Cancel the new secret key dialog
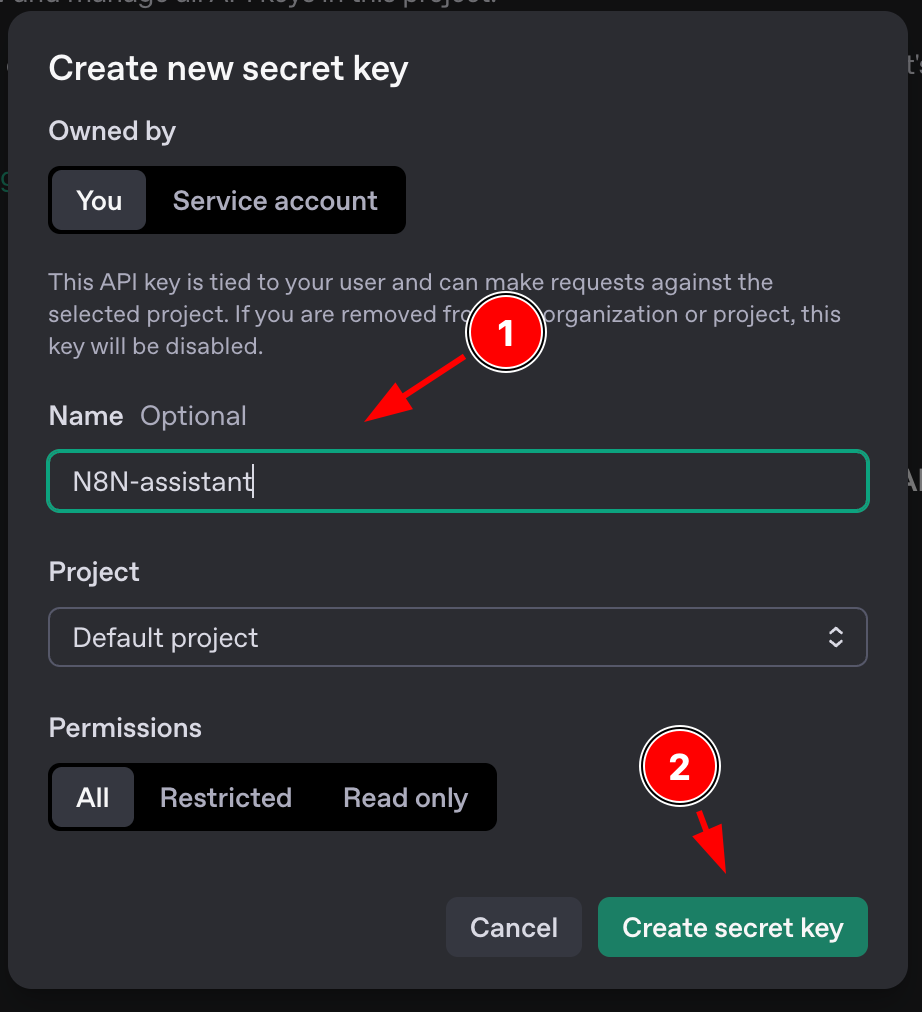This screenshot has height=1012, width=922. 514,927
